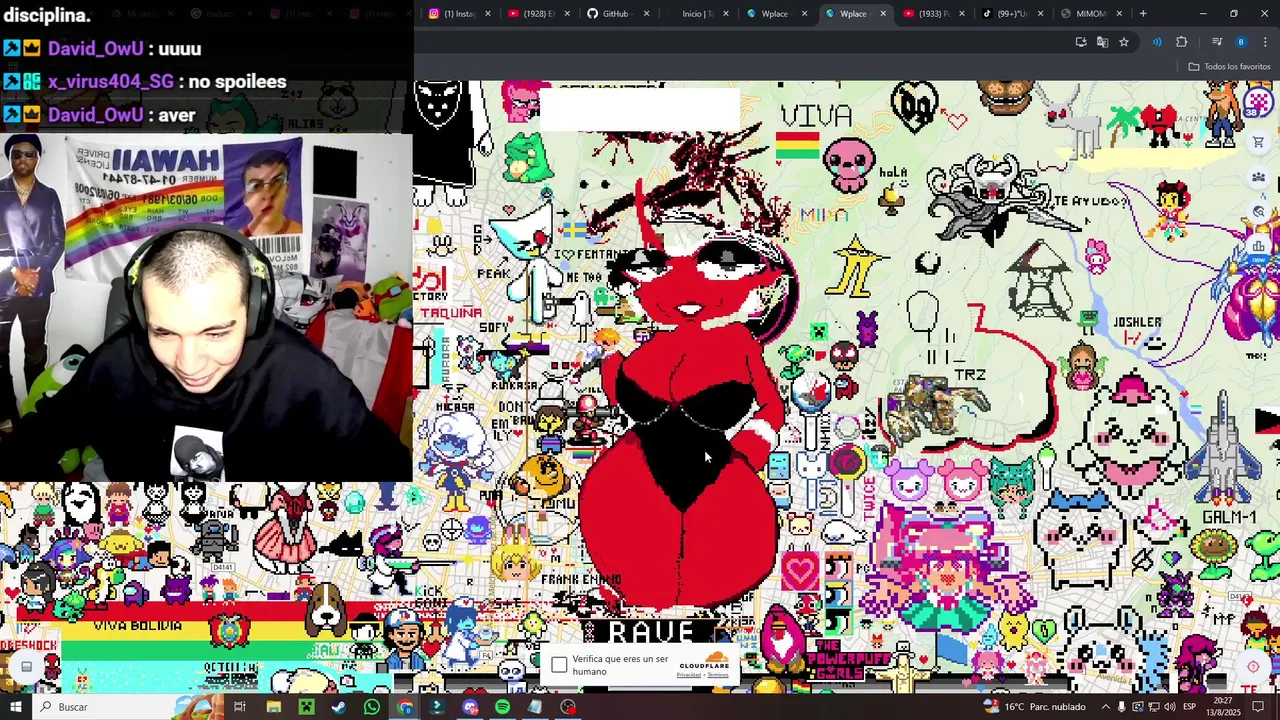Switch to the MIMOM tab
The width and height of the screenshot is (1280, 720).
click(x=1090, y=14)
